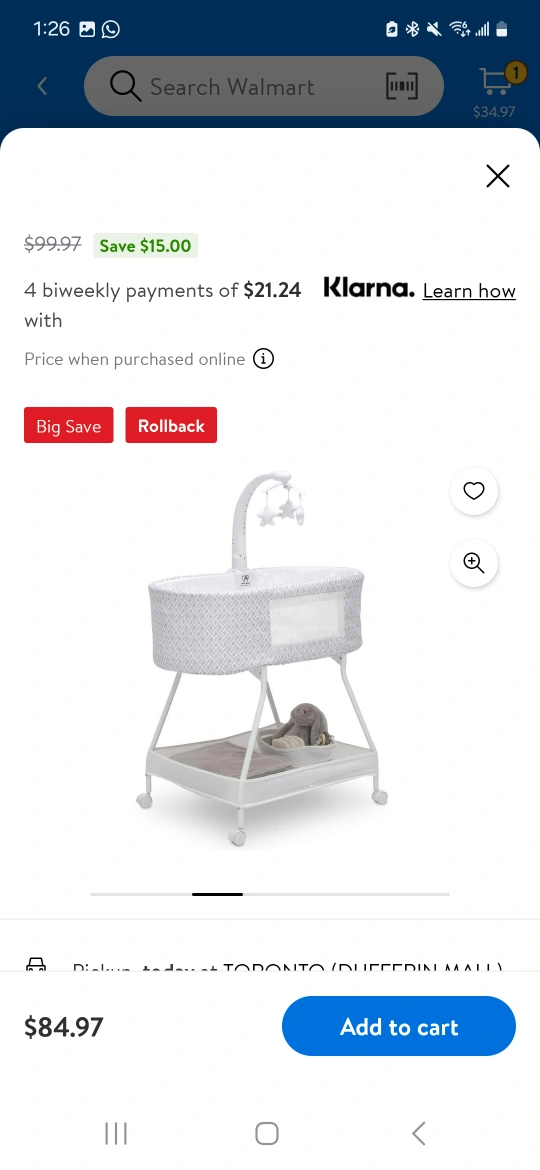Tap the Big Save badge

[69, 425]
